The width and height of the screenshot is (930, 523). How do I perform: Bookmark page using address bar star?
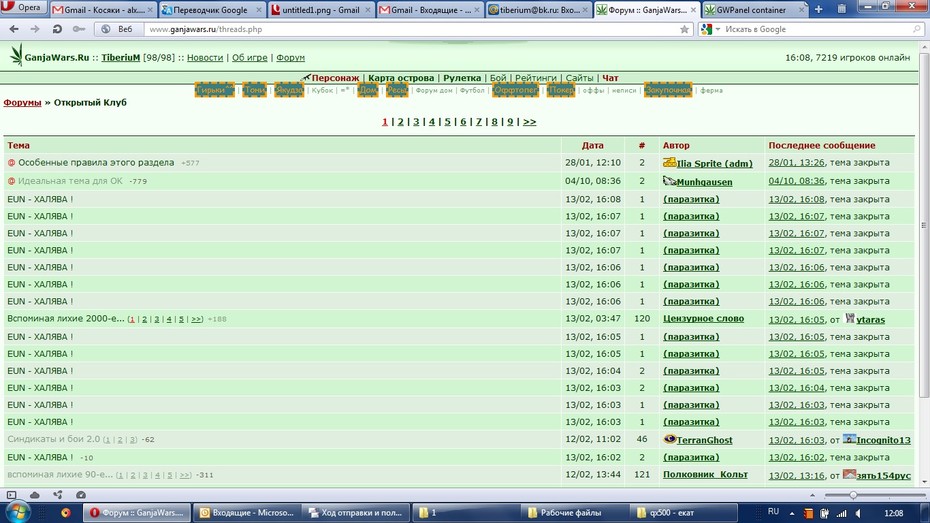(x=684, y=29)
